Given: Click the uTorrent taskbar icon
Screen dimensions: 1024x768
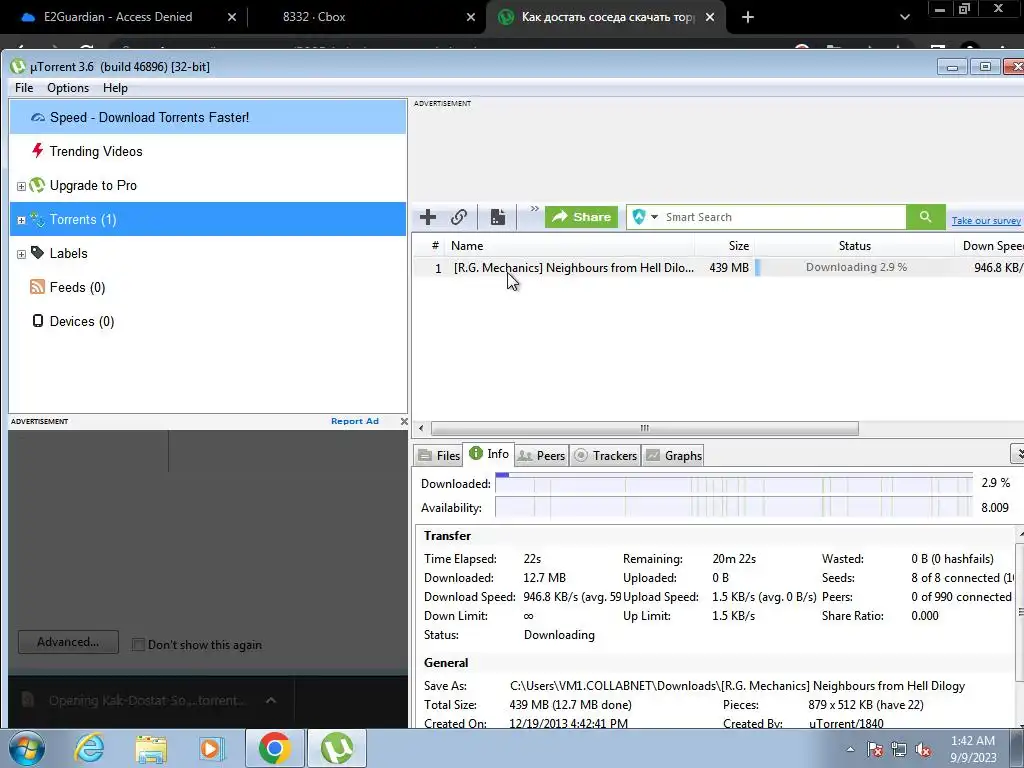Looking at the screenshot, I should [336, 748].
